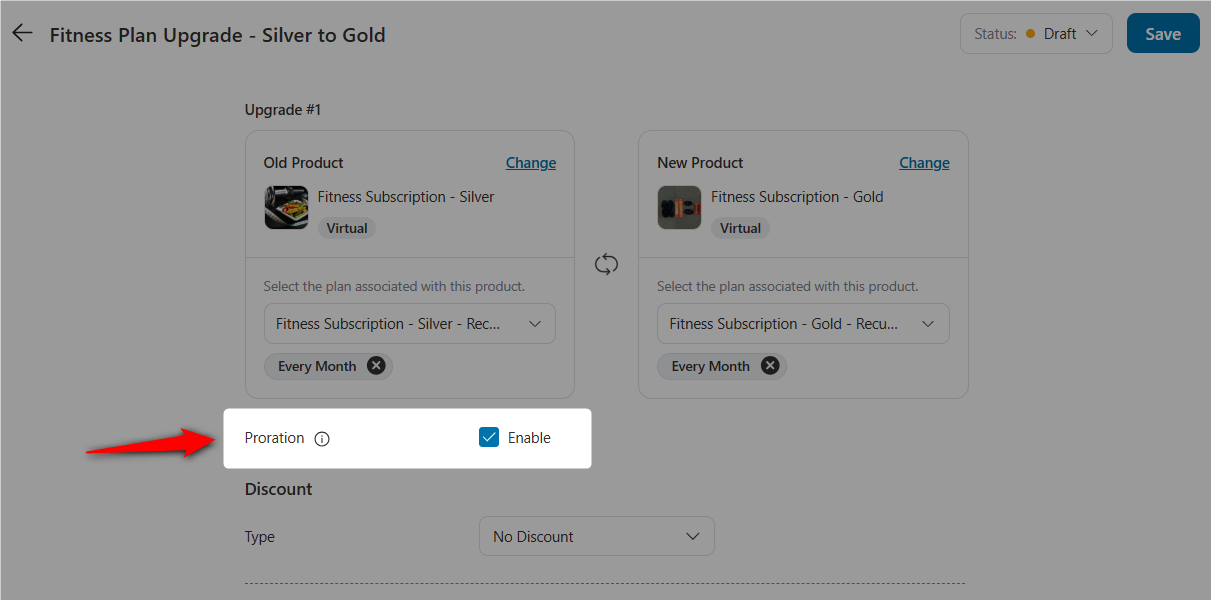Open the old product plan dropdown
The height and width of the screenshot is (600, 1211).
click(x=409, y=324)
